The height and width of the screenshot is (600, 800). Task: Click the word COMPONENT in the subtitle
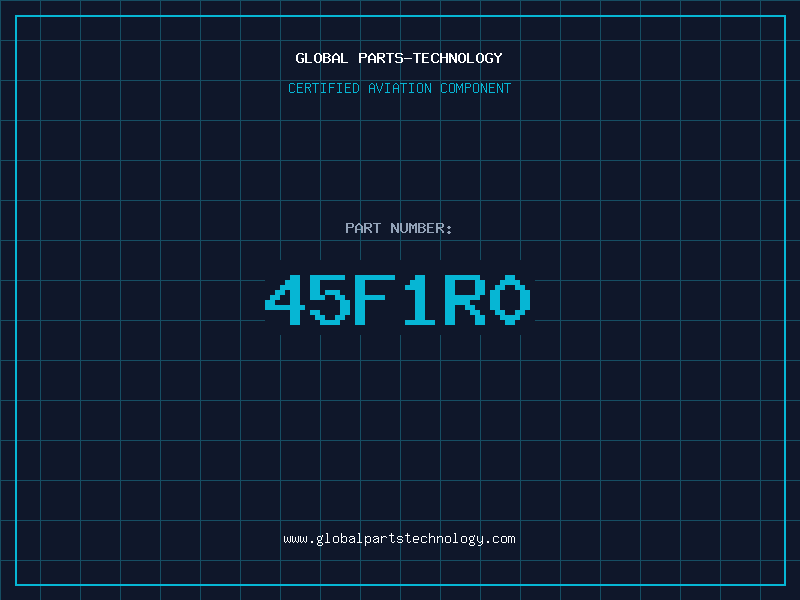point(476,89)
